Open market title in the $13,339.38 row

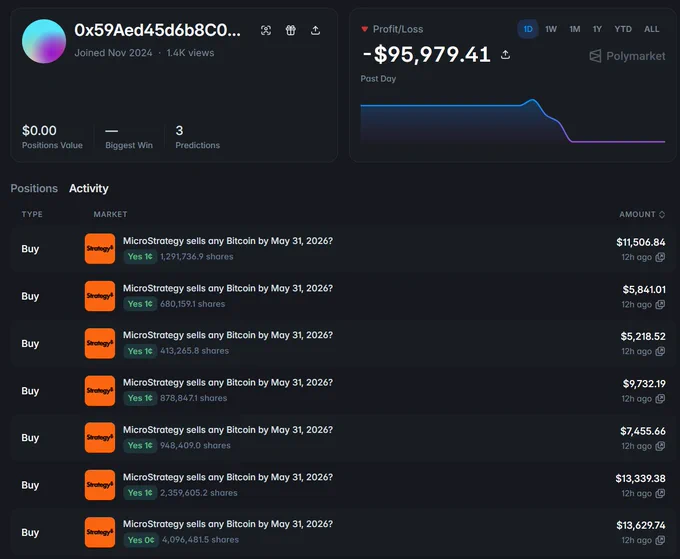(228, 477)
